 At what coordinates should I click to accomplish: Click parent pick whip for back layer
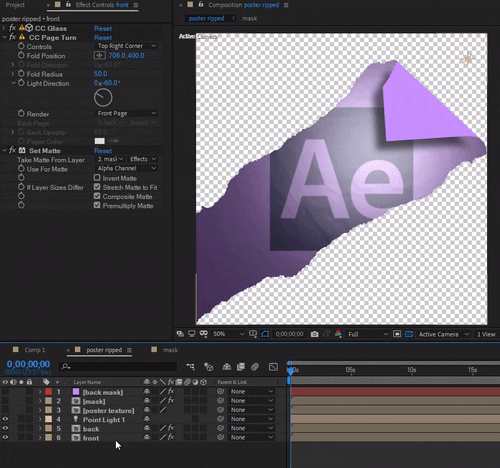[220, 428]
